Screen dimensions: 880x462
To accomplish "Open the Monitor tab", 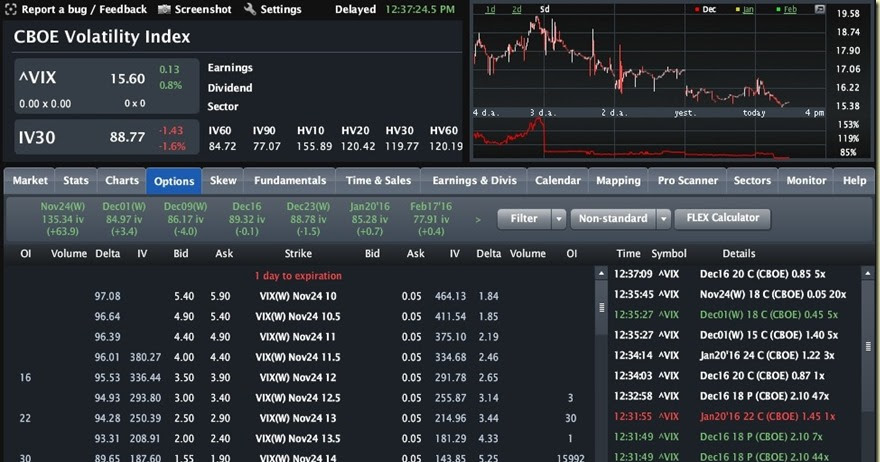I will coord(806,181).
